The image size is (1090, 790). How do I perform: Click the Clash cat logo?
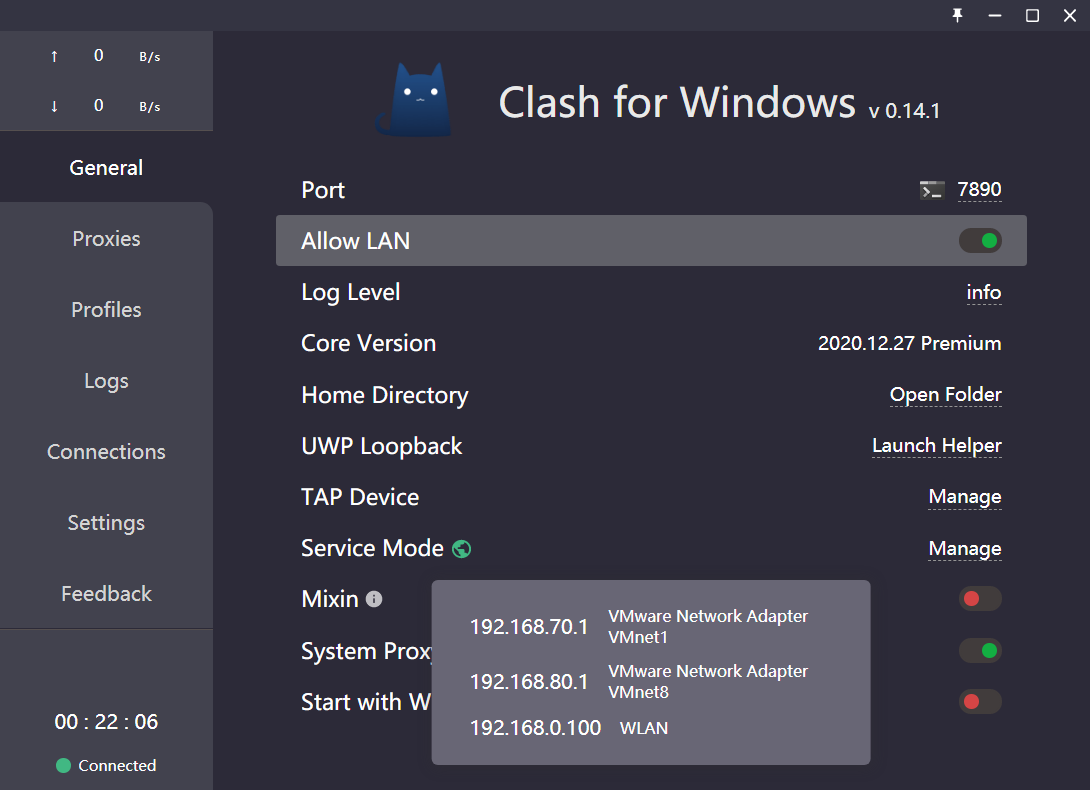click(x=413, y=100)
